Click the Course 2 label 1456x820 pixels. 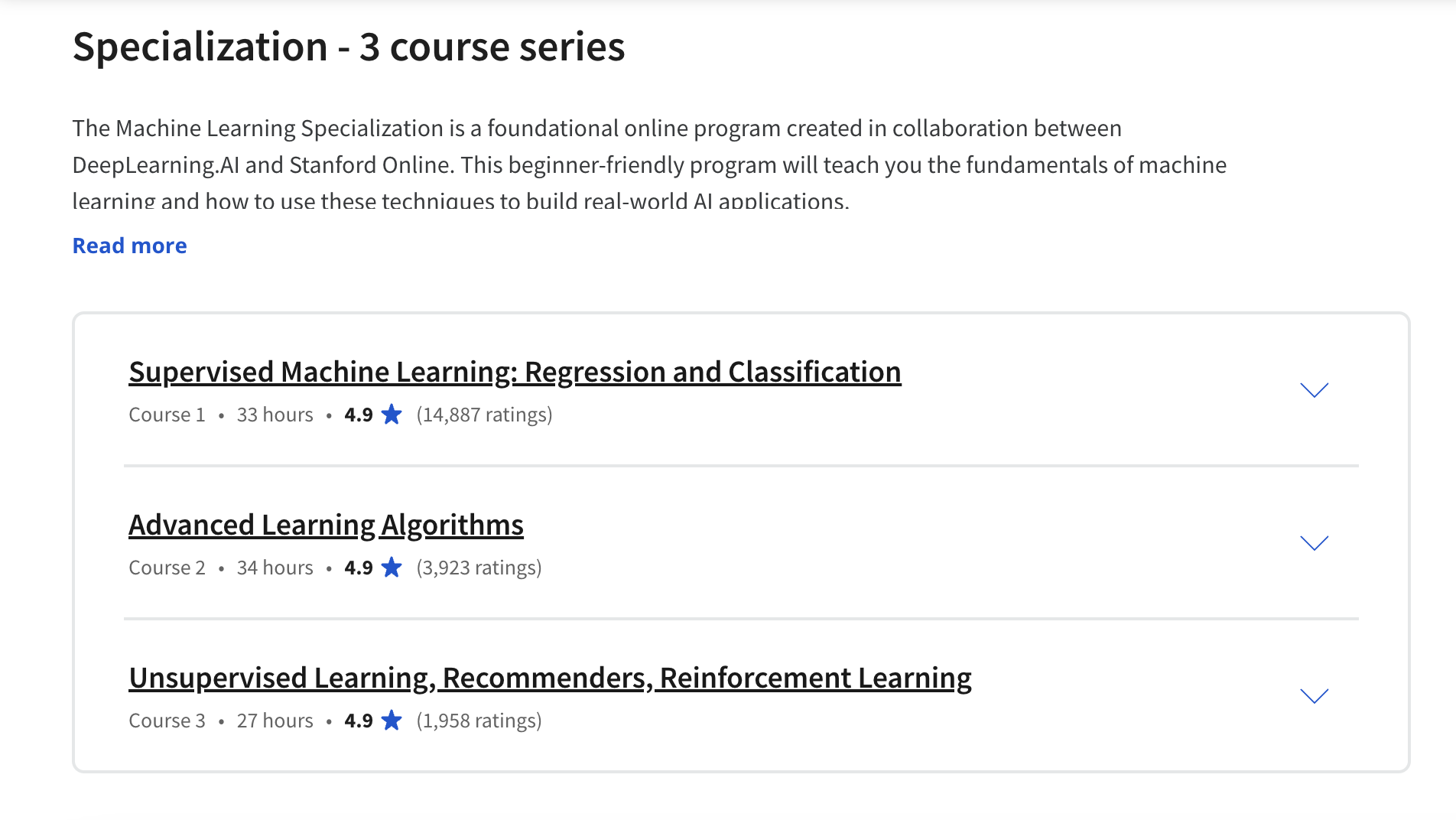[x=167, y=567]
